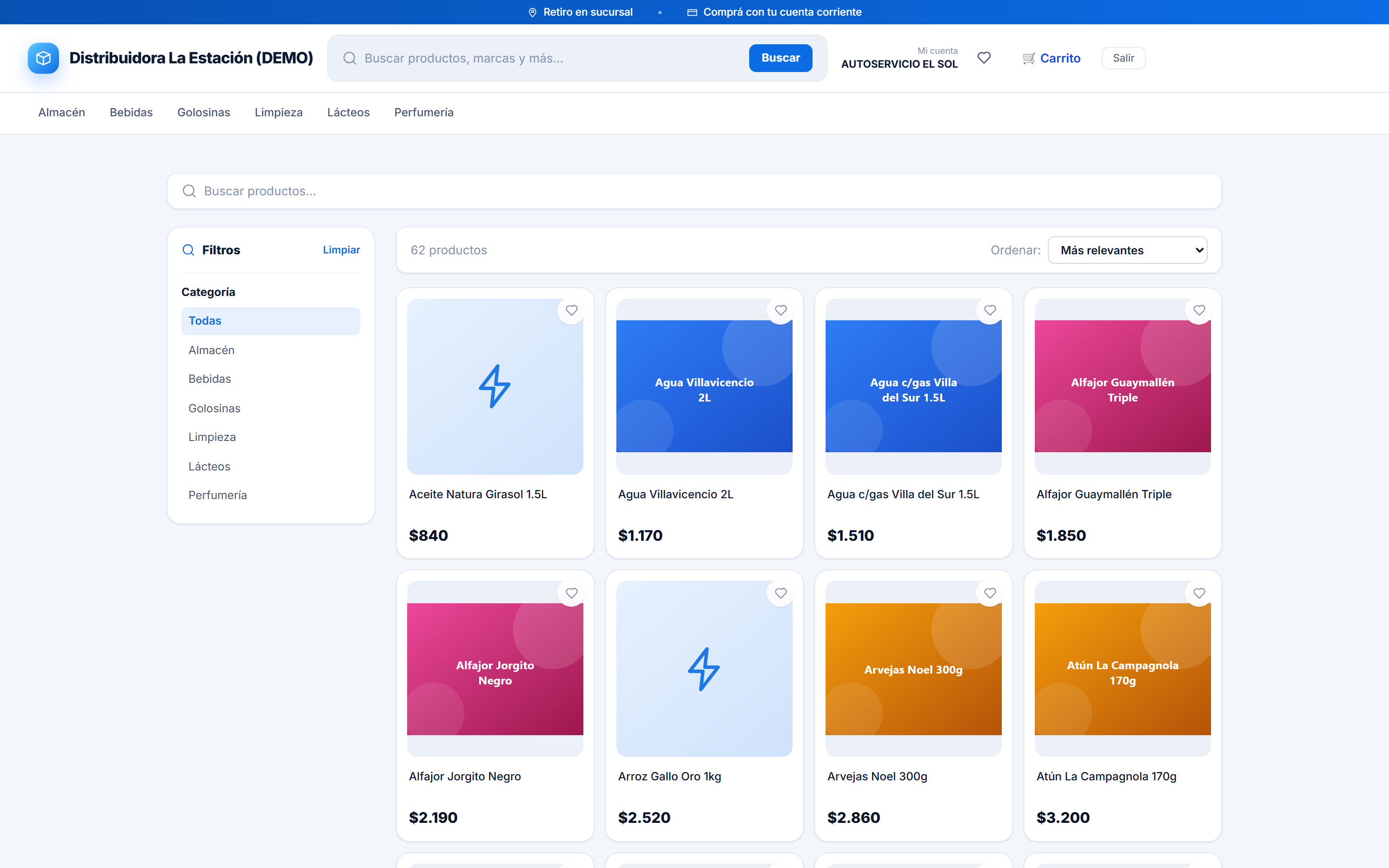Screen dimensions: 1389x868
Task: Click the magnifier icon in Buscar productos field
Action: pyautogui.click(x=189, y=191)
